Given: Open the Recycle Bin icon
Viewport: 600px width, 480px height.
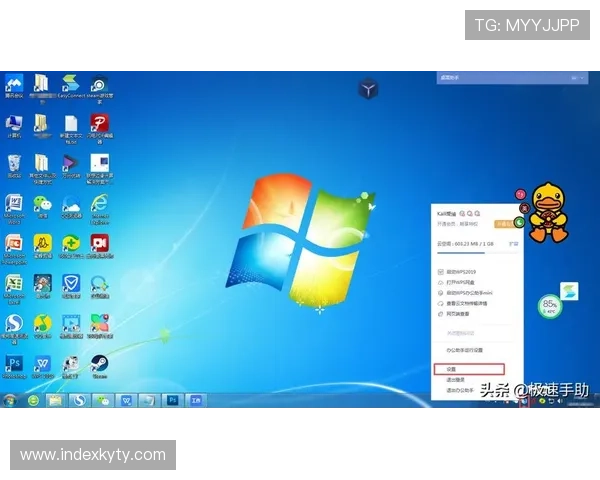Looking at the screenshot, I should tap(14, 163).
